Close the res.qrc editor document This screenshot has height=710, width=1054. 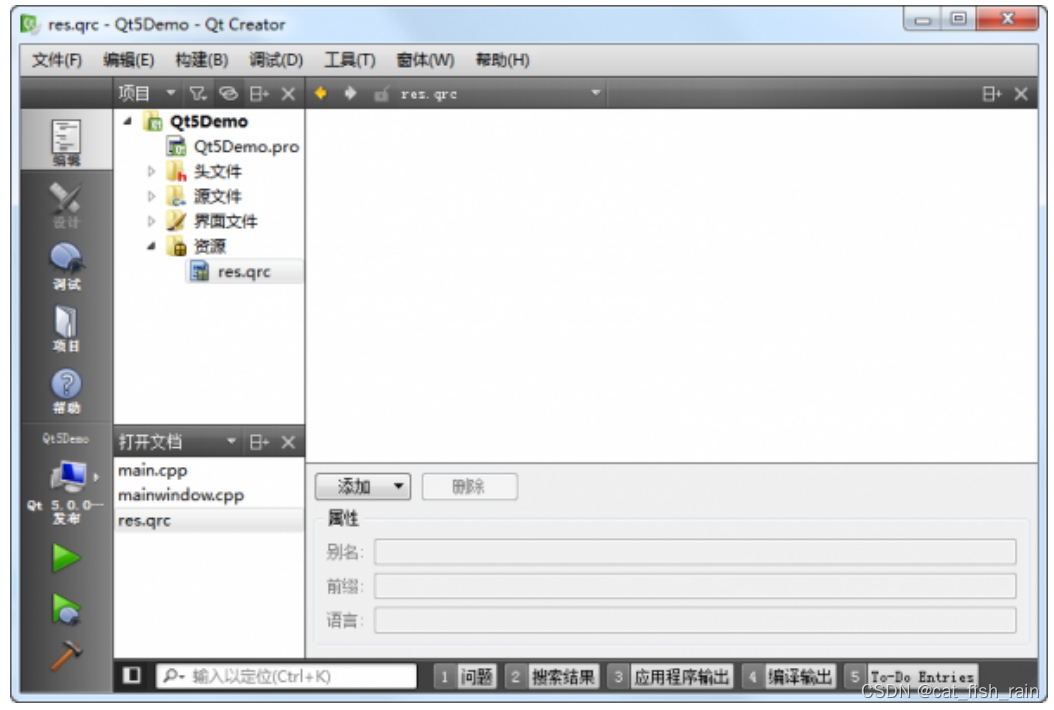[x=1021, y=93]
